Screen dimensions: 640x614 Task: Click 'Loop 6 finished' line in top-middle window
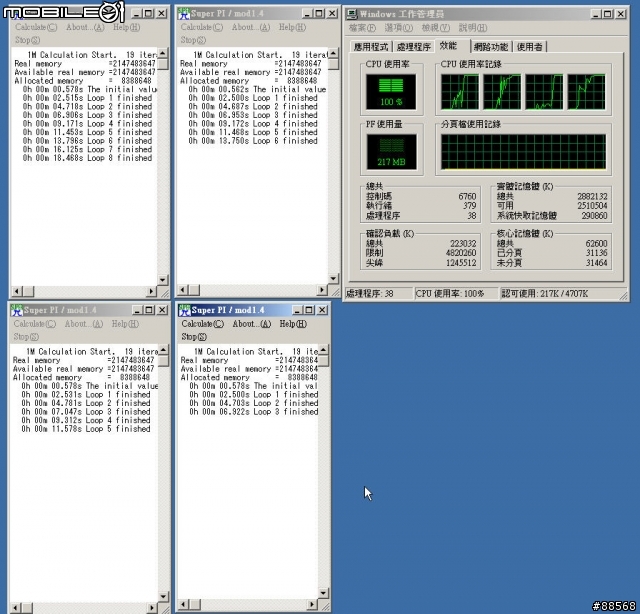tap(253, 141)
